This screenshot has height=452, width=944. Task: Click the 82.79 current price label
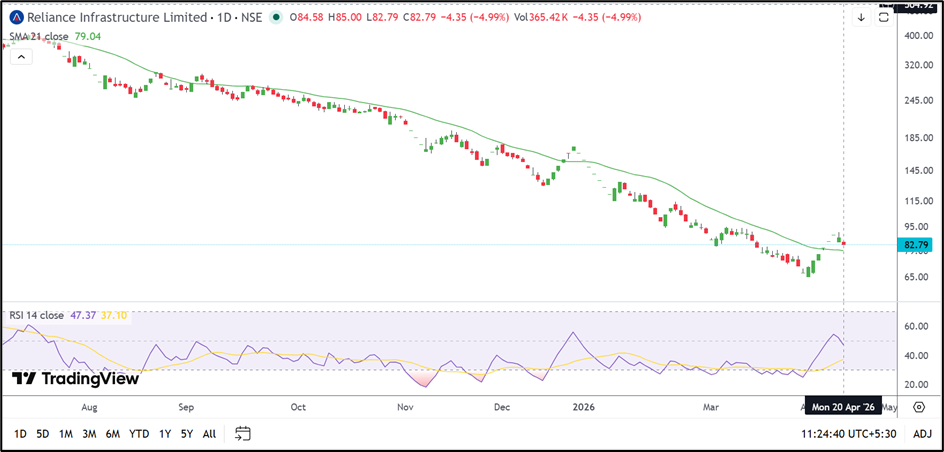tap(917, 244)
